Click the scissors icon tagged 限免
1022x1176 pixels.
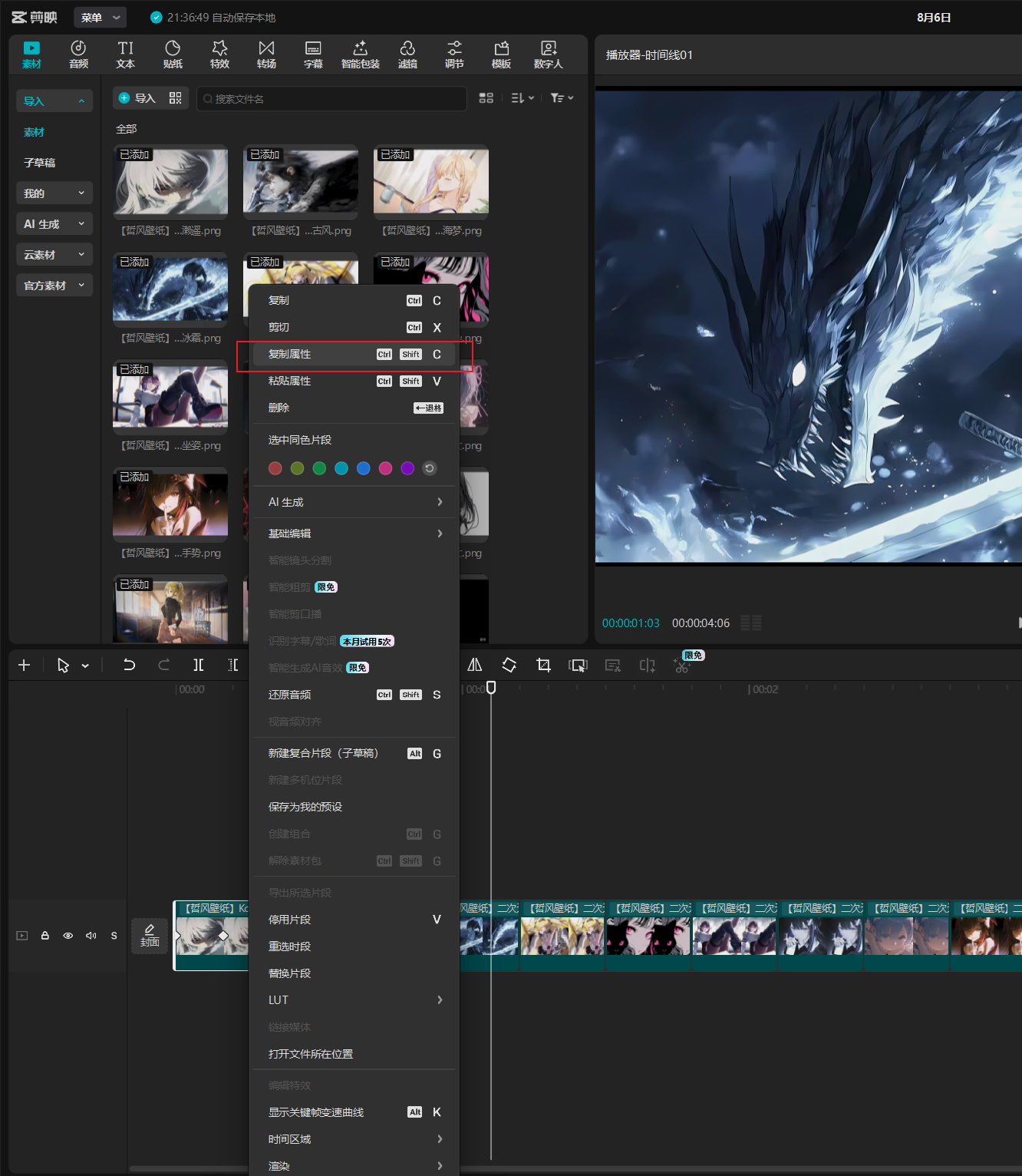click(682, 666)
